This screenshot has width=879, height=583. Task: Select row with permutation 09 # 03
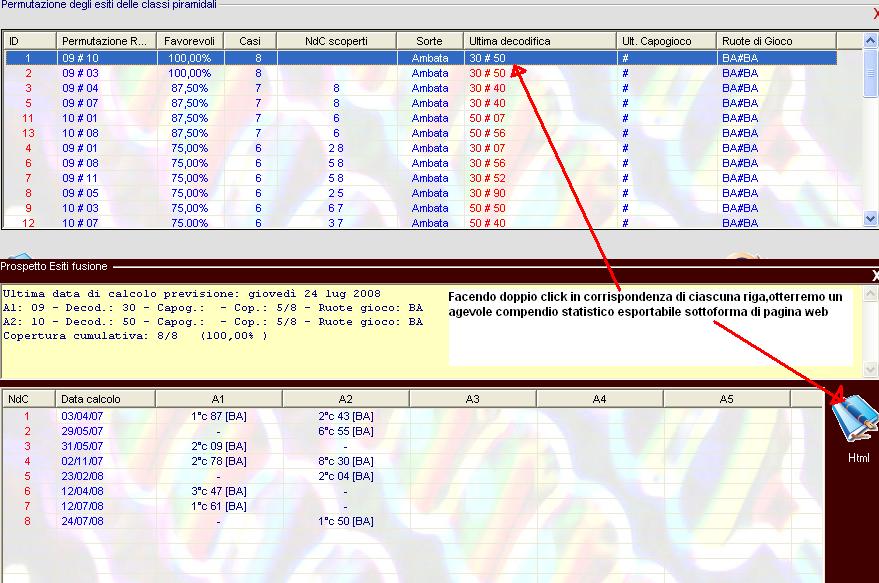pyautogui.click(x=421, y=73)
